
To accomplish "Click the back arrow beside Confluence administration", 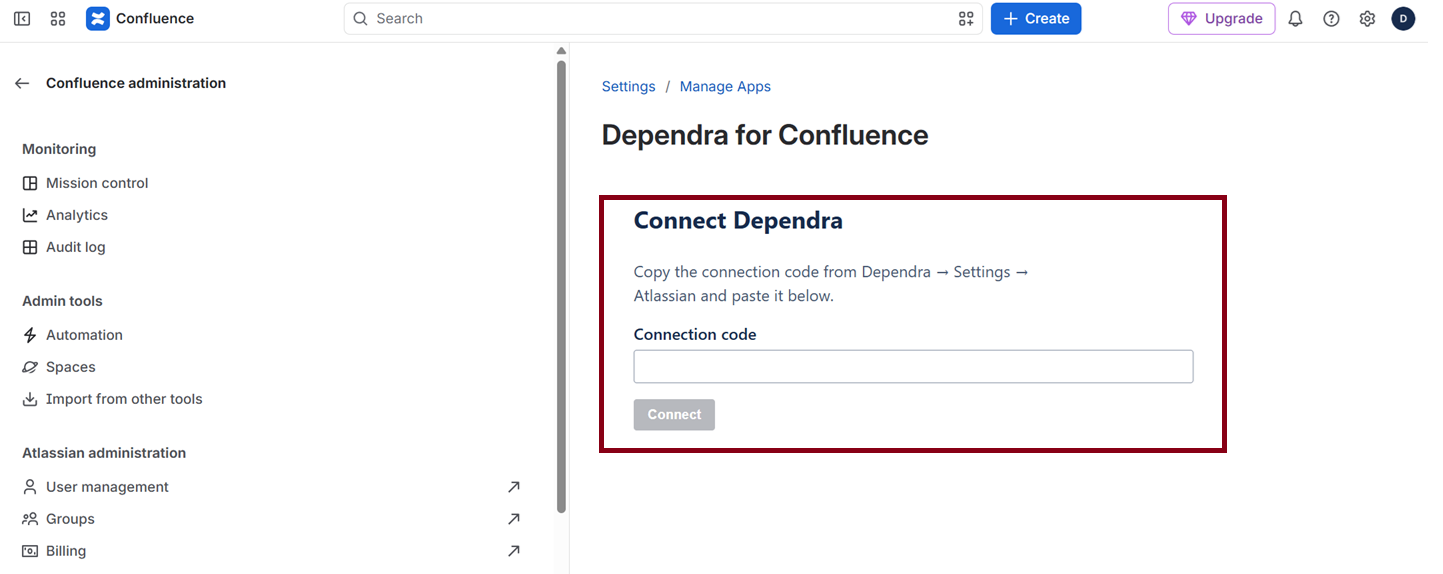I will tap(22, 83).
